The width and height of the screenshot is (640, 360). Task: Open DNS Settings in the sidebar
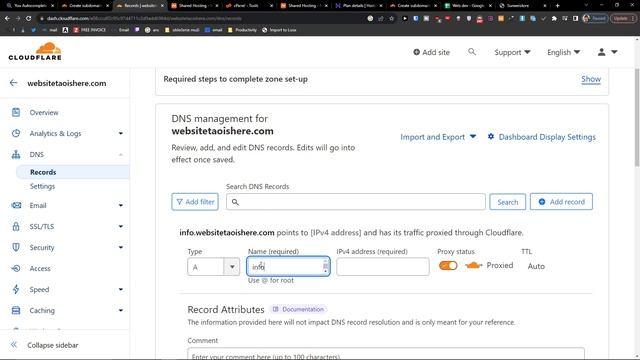pos(42,186)
